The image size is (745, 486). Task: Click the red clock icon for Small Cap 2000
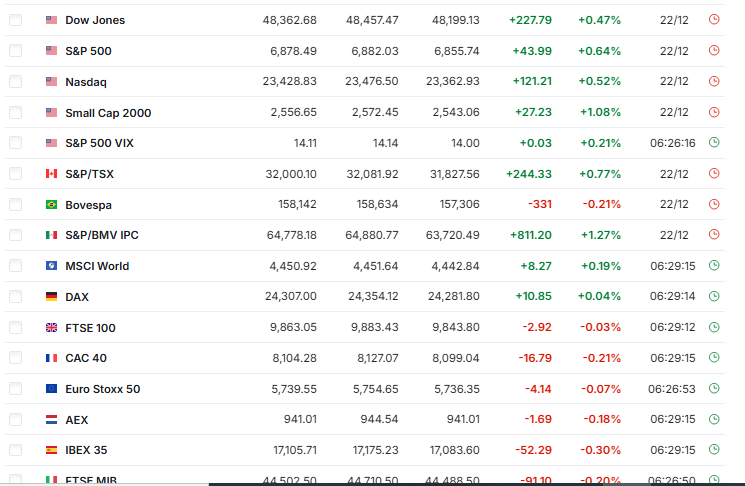point(714,112)
